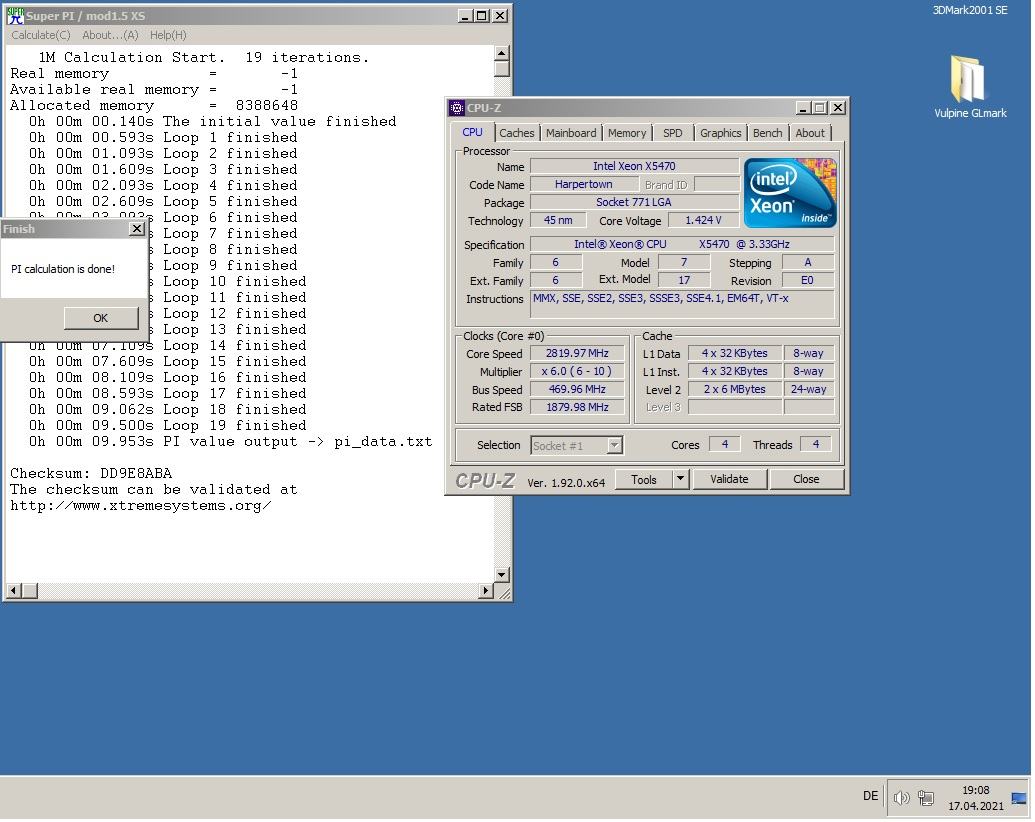Click OK in the Finish dialog
Image resolution: width=1035 pixels, height=822 pixels.
coord(100,318)
